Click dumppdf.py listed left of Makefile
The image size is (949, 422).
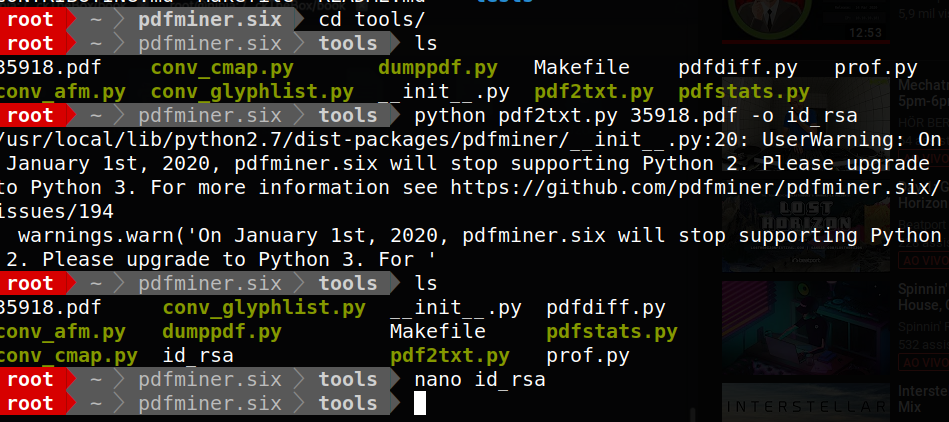438,68
